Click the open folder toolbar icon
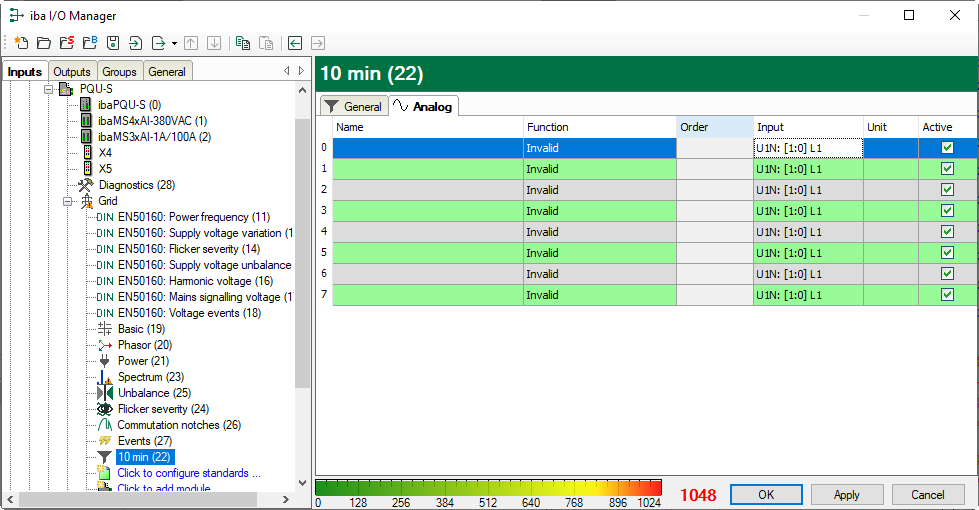Image resolution: width=979 pixels, height=510 pixels. pyautogui.click(x=43, y=43)
